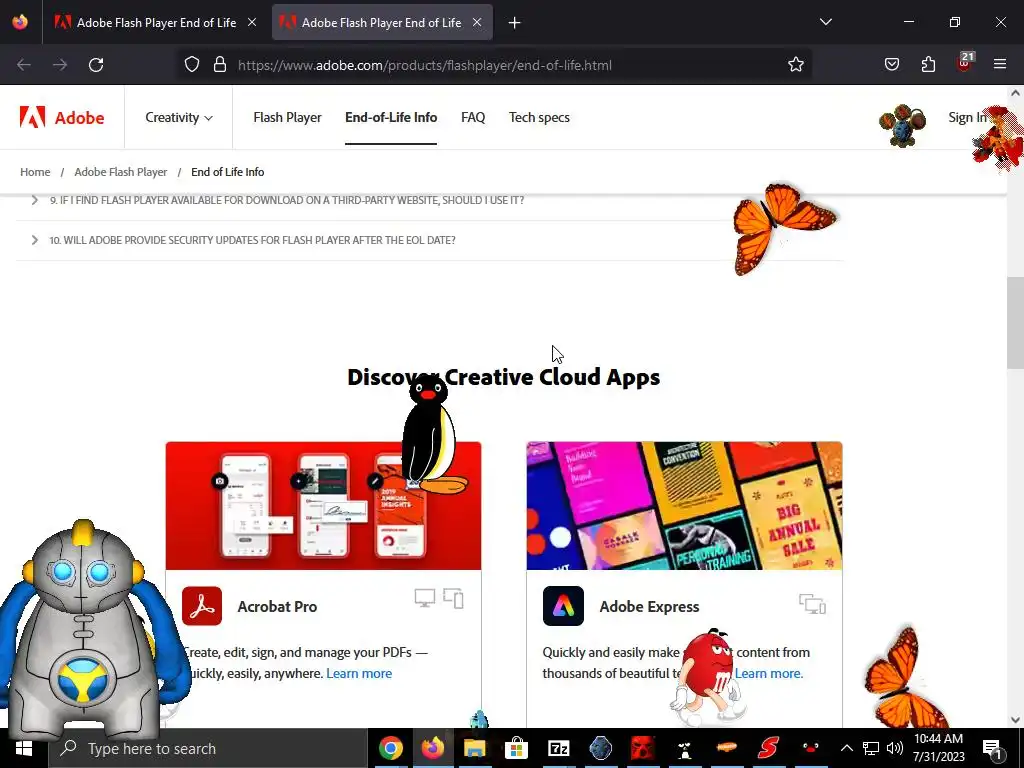Click the taskbar clock showing 10:44 AM
The height and width of the screenshot is (768, 1024).
point(938,748)
